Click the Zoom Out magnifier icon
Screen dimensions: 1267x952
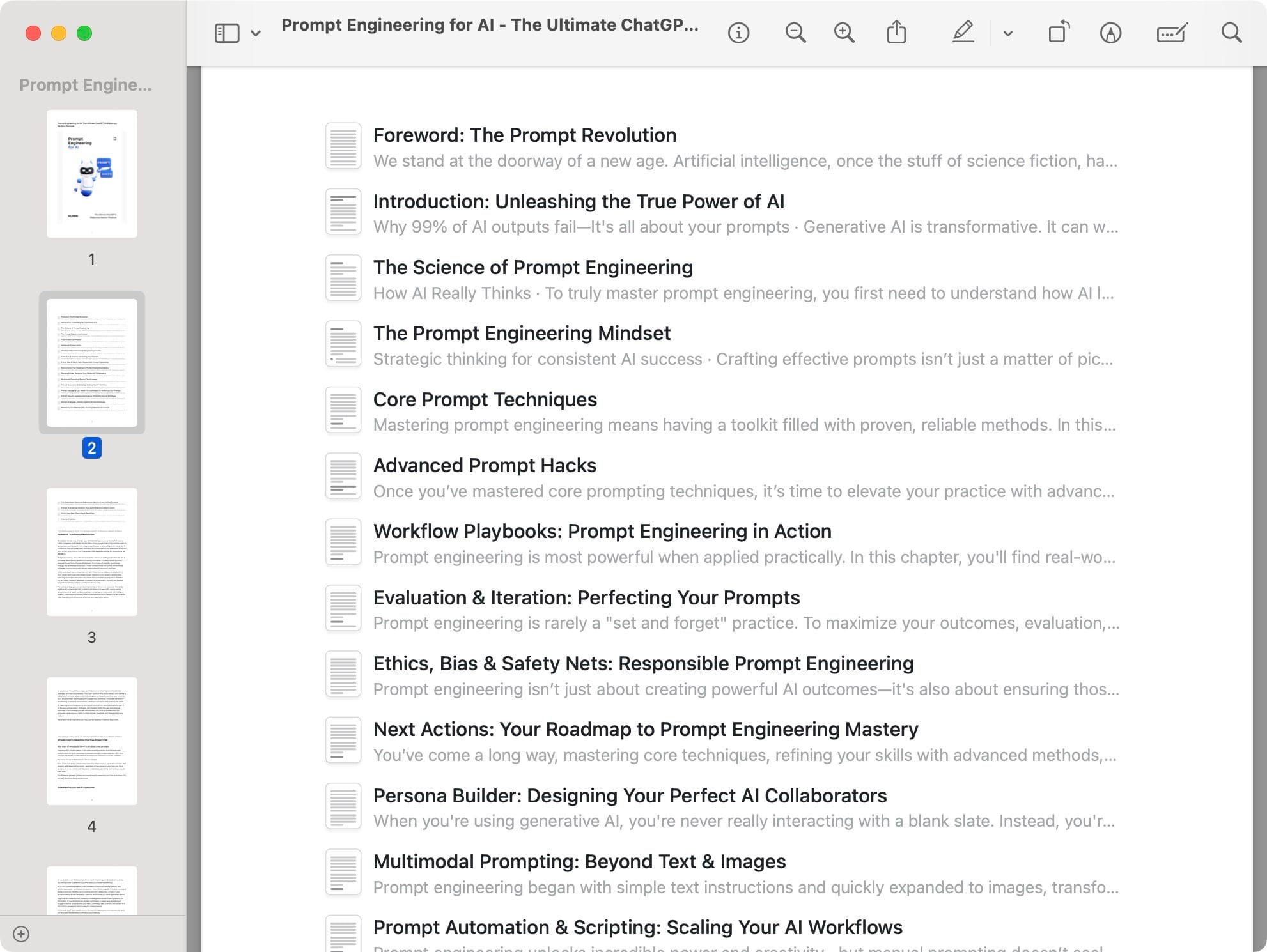pos(795,33)
